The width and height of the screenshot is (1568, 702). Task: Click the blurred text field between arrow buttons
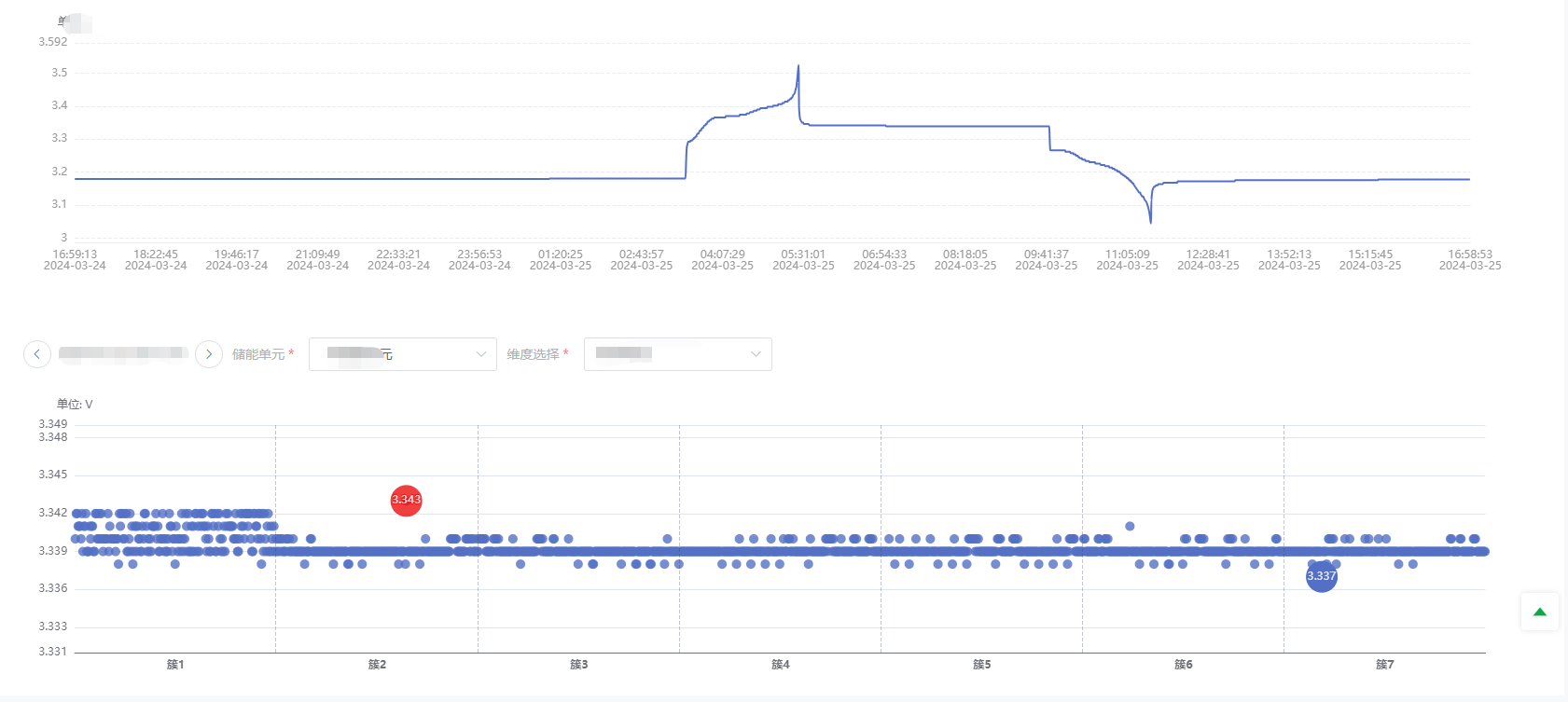[x=123, y=353]
